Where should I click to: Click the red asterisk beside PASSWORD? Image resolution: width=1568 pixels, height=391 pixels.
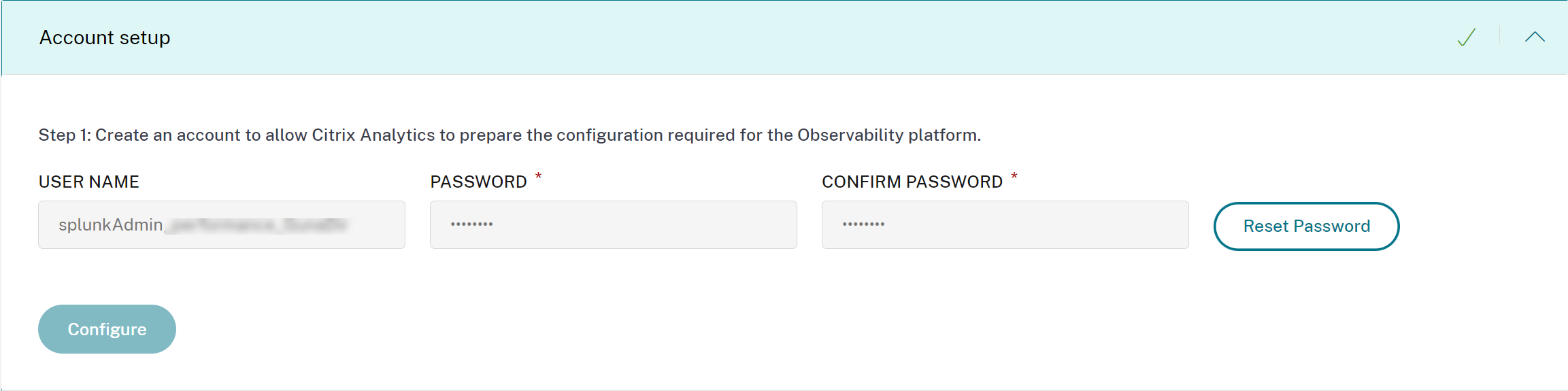[x=538, y=177]
